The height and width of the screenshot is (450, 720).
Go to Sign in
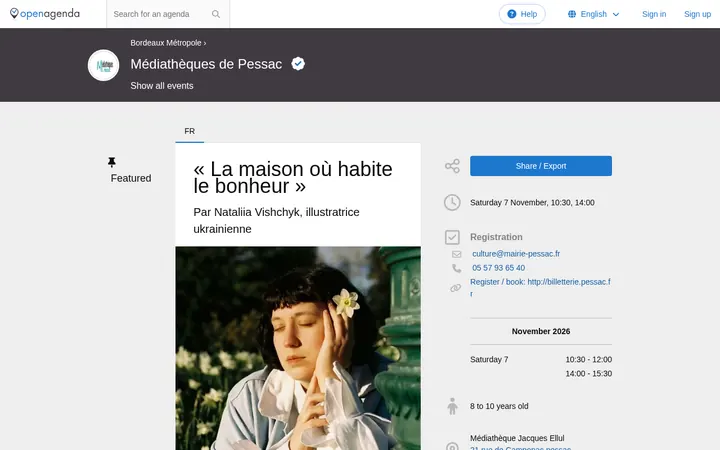[x=654, y=14]
